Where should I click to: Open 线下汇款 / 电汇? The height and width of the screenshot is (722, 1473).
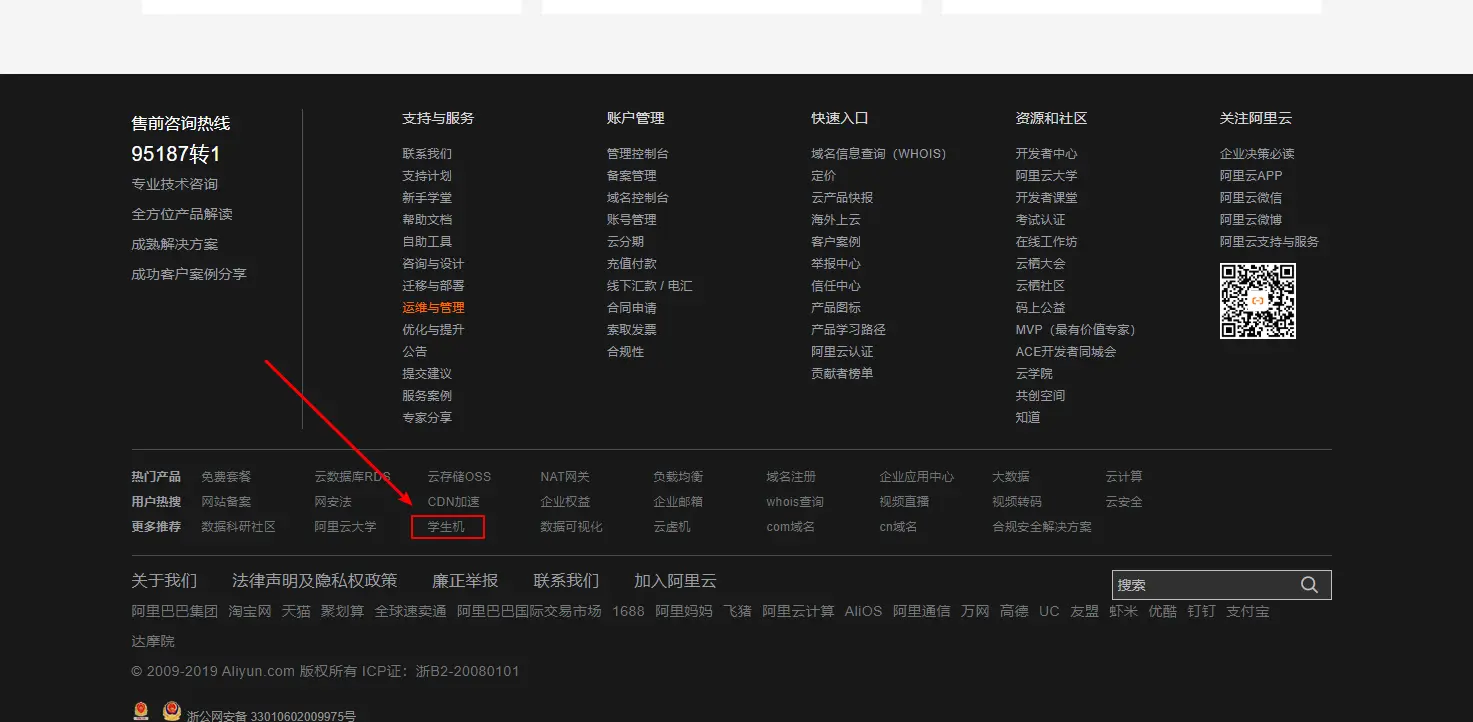(650, 286)
